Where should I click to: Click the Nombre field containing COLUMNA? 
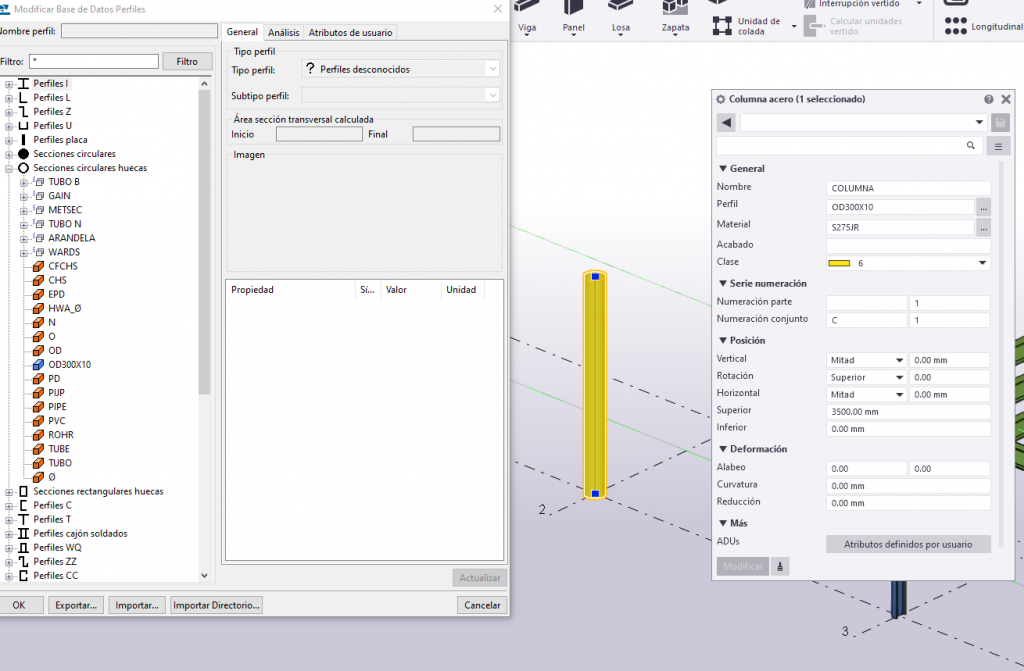(908, 188)
